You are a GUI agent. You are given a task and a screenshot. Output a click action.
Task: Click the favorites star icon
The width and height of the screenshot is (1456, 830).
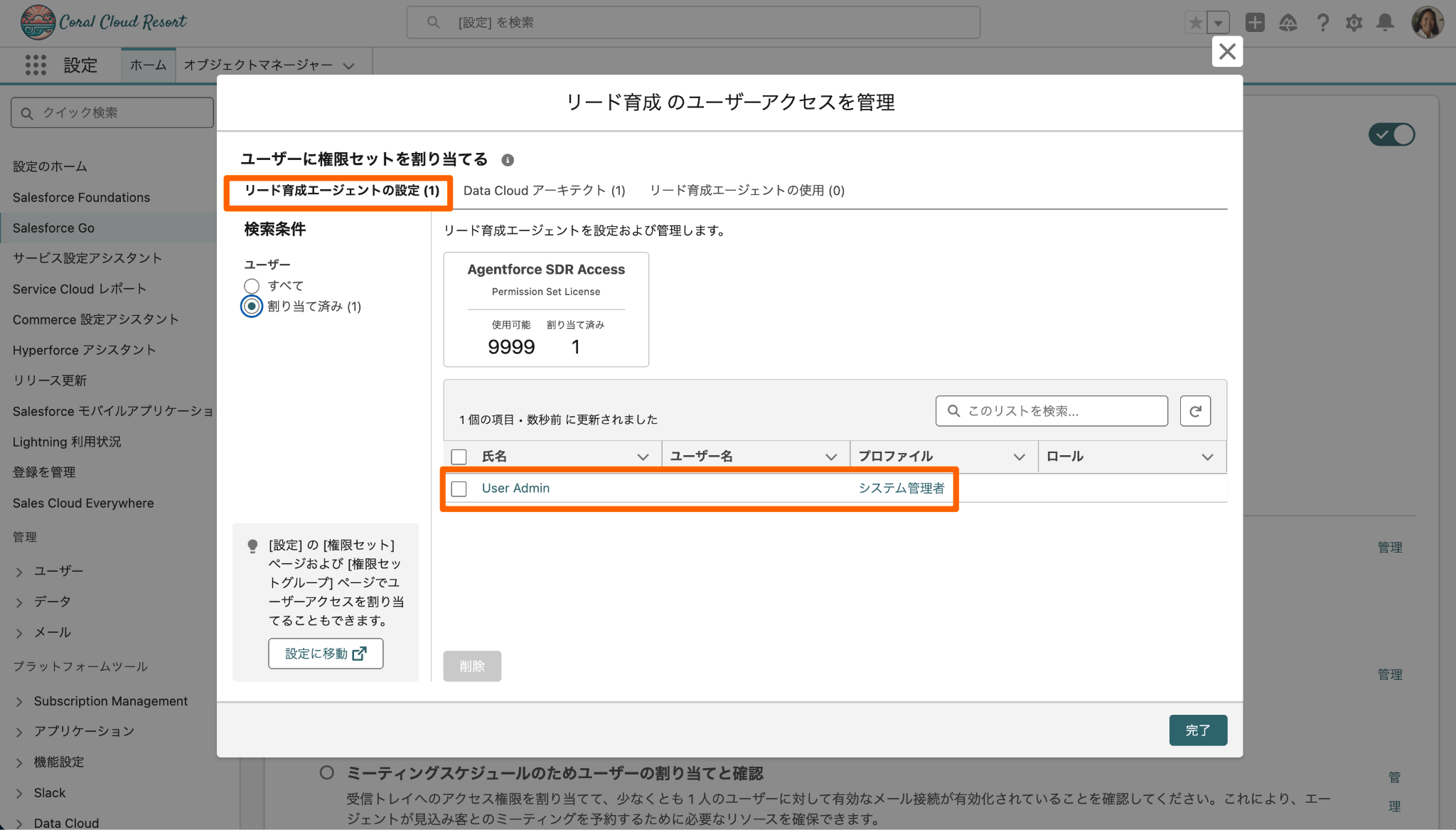1196,23
